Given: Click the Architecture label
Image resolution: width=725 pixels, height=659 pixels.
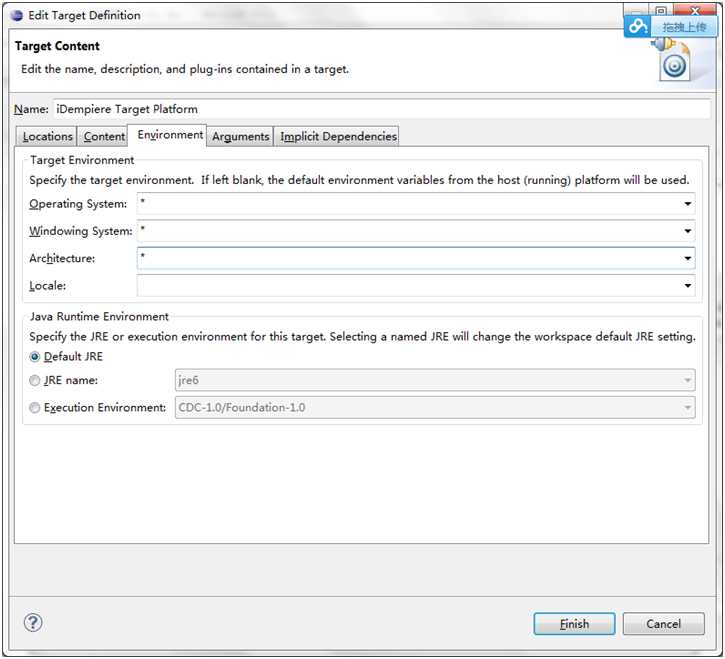Looking at the screenshot, I should tap(62, 258).
